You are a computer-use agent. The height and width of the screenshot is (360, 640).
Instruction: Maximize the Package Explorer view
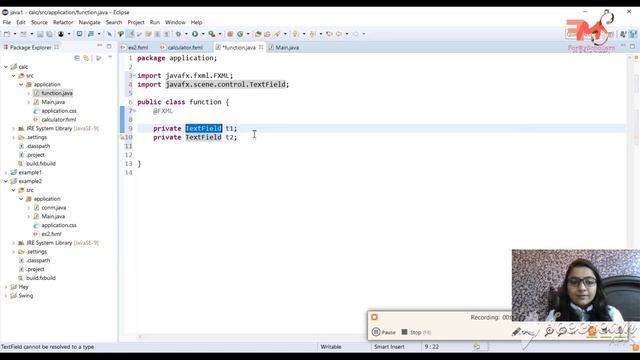coord(109,47)
